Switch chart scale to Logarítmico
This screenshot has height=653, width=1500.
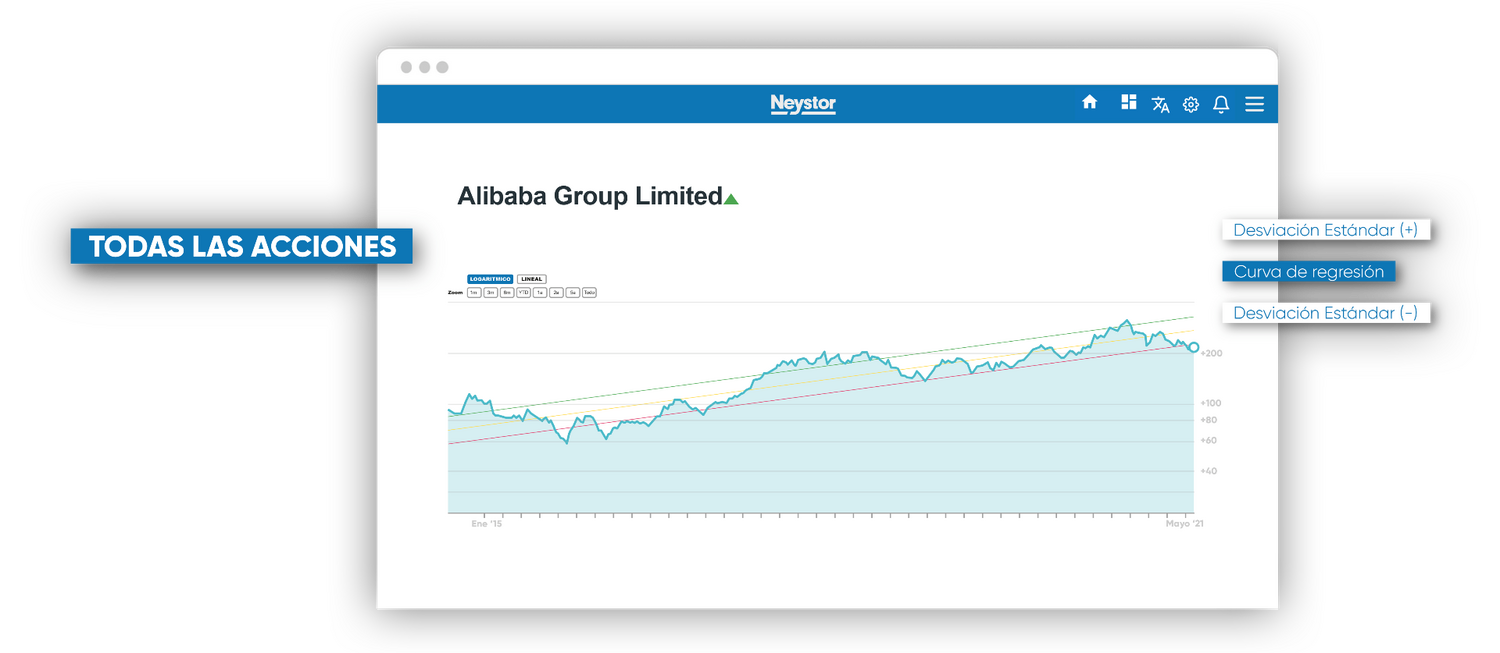(490, 279)
